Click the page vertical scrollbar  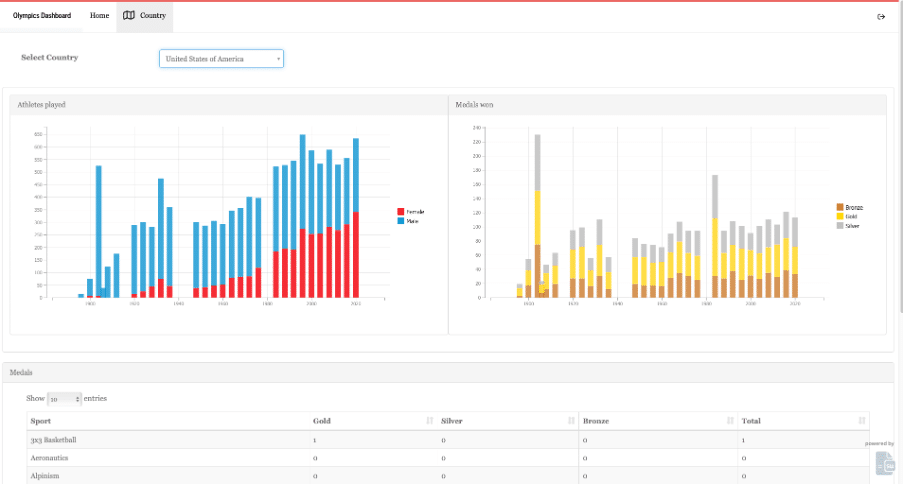coord(901,158)
